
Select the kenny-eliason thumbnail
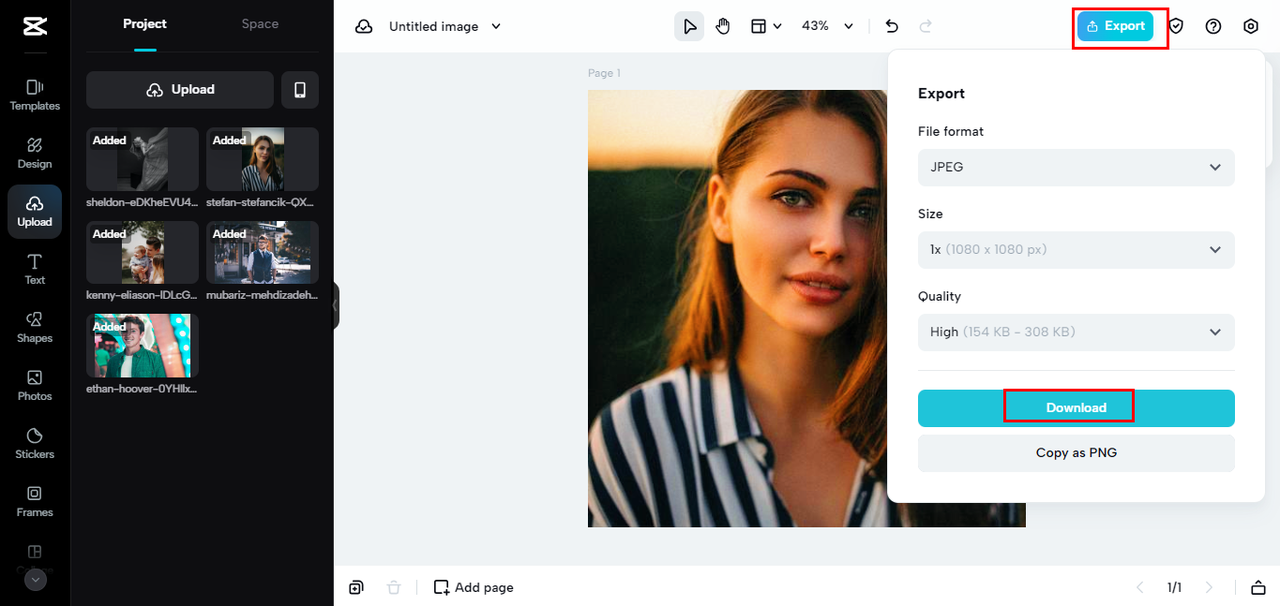(142, 253)
